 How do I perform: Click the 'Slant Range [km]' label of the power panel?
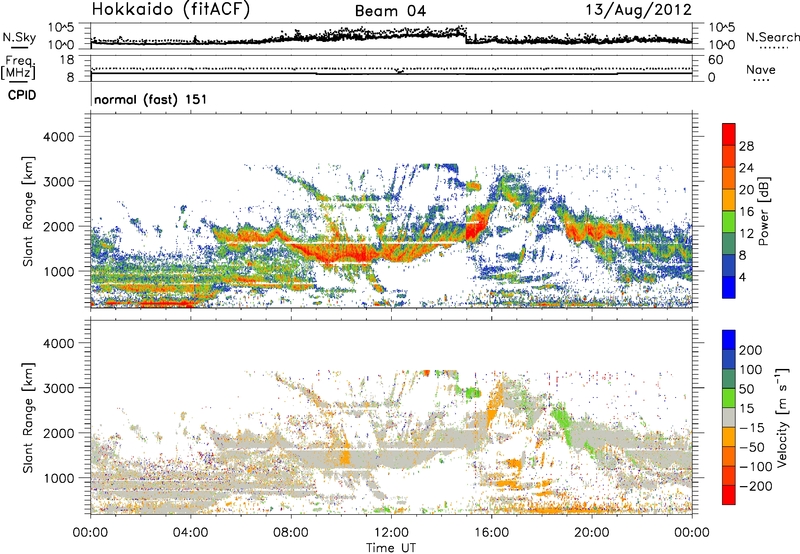[28, 211]
